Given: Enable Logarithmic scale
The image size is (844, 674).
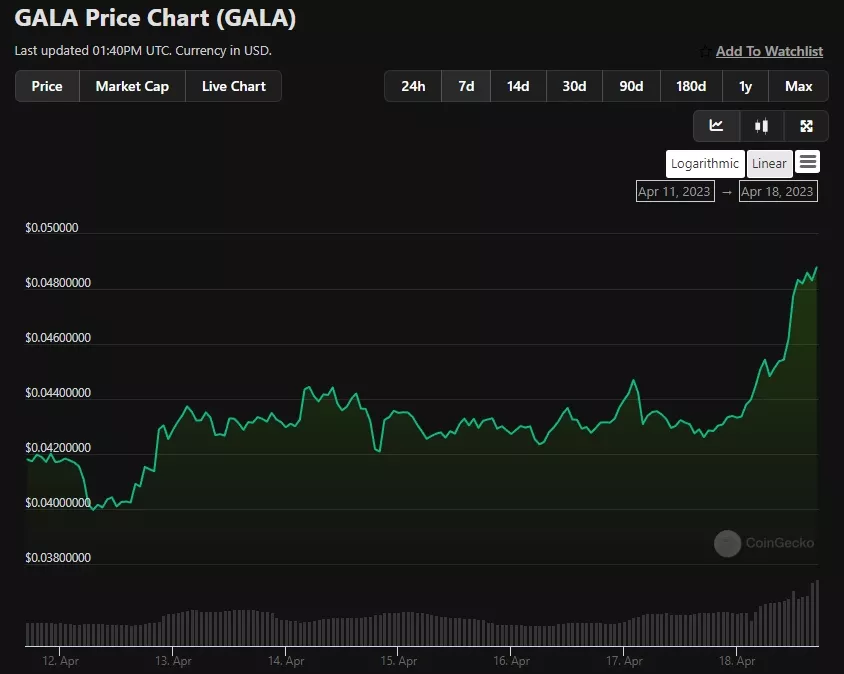Looking at the screenshot, I should tap(705, 164).
